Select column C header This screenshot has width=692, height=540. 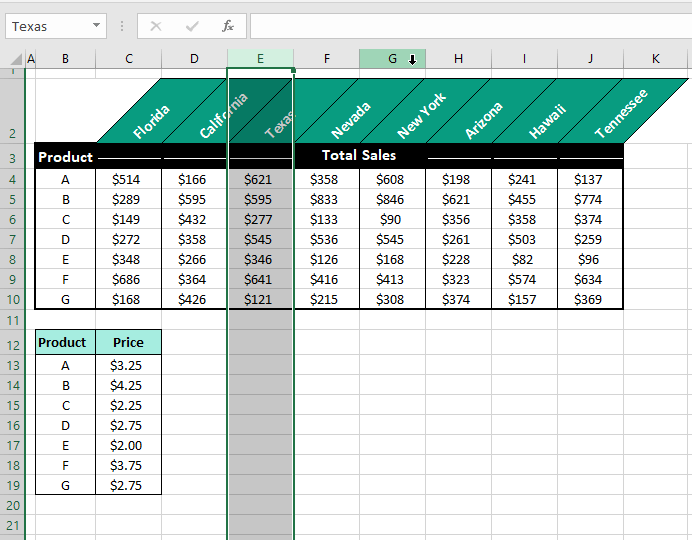128,59
